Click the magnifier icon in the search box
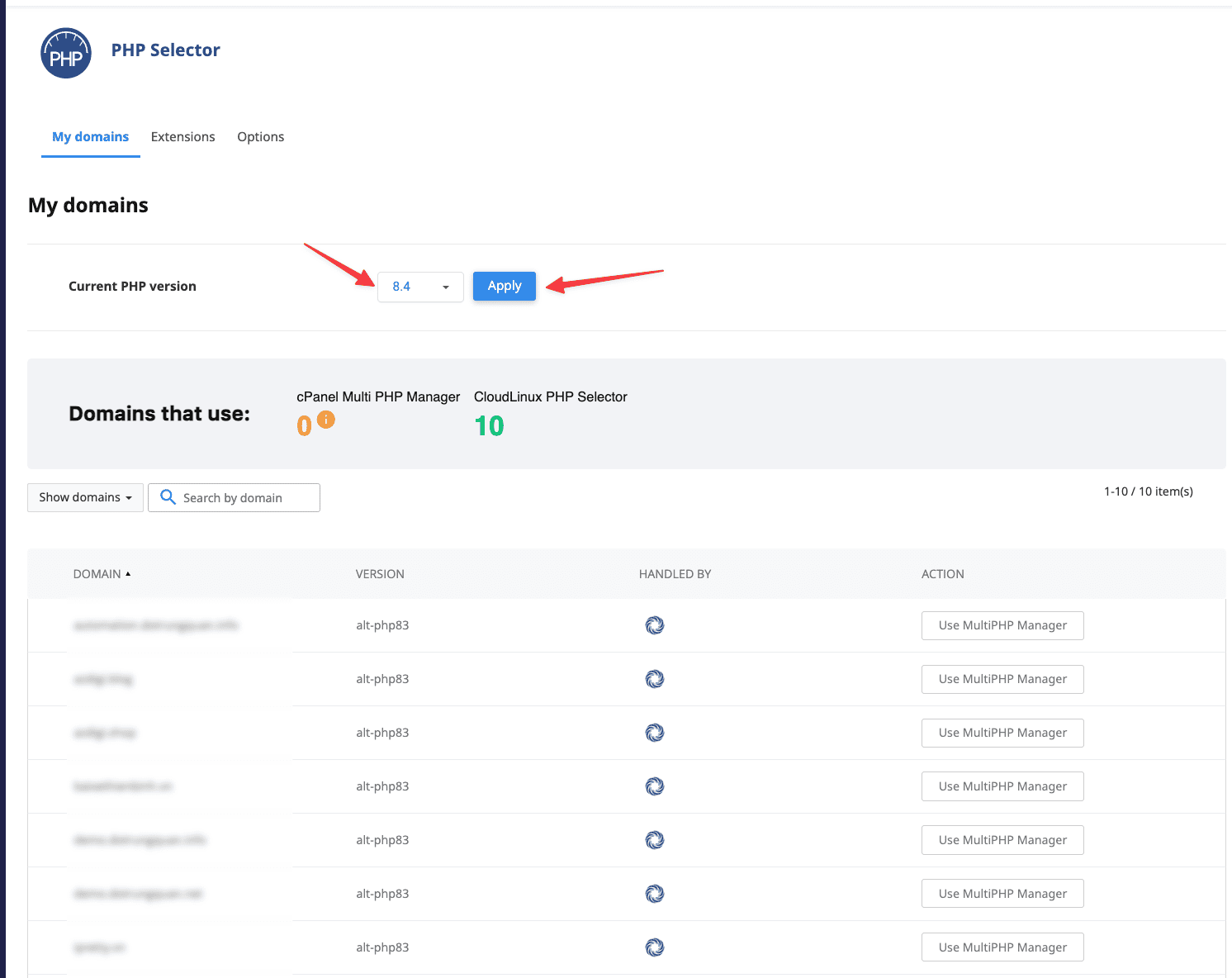1232x978 pixels. (168, 497)
